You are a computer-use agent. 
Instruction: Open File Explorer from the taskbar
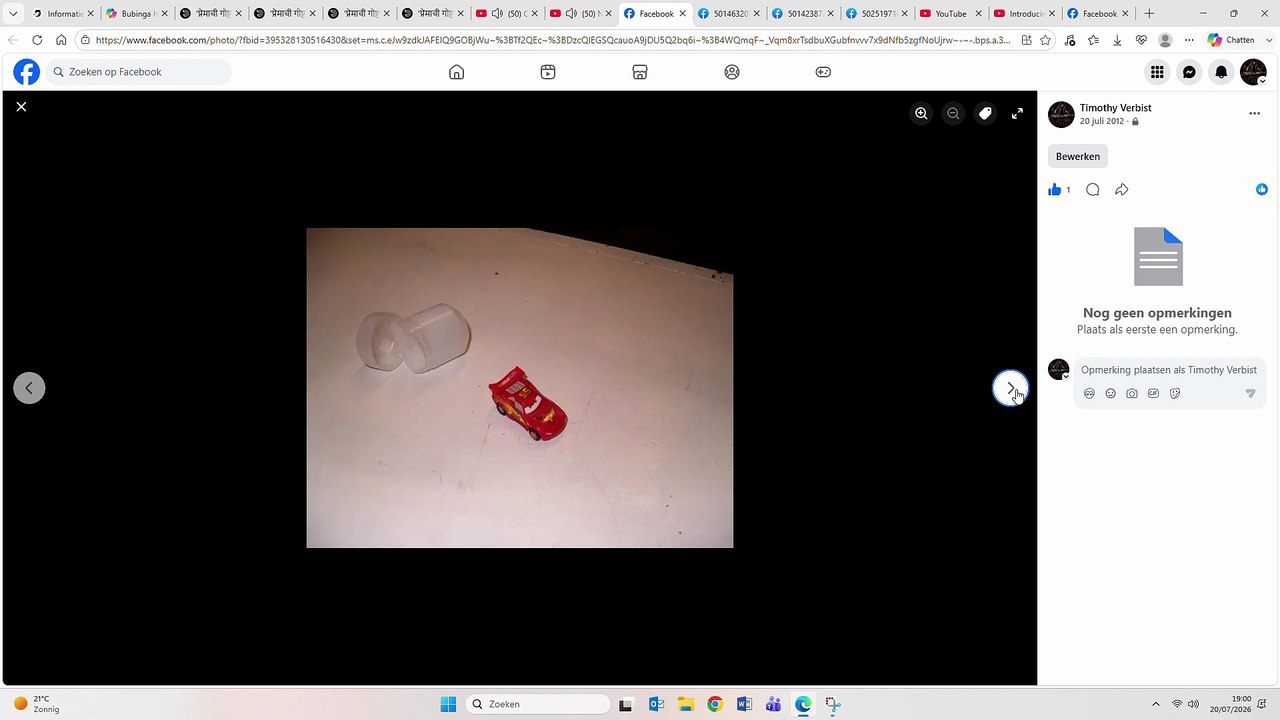[x=685, y=704]
